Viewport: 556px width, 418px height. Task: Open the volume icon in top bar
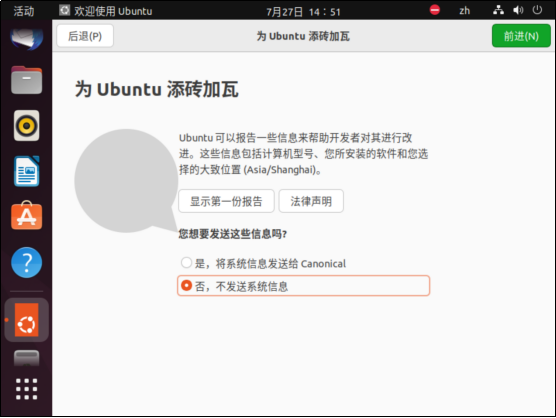click(x=518, y=10)
